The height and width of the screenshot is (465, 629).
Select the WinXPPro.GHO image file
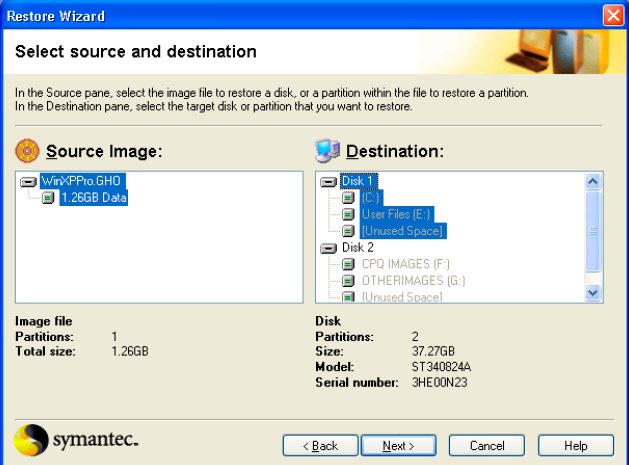pyautogui.click(x=83, y=181)
